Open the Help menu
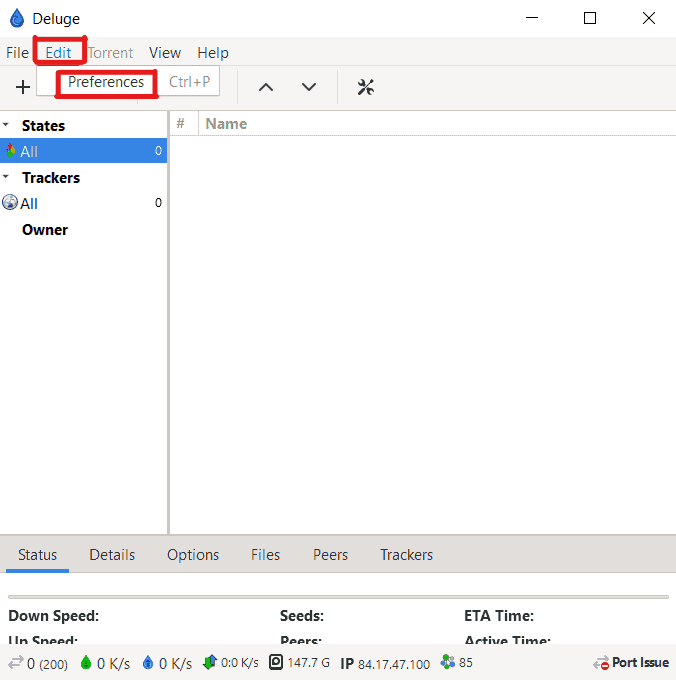The height and width of the screenshot is (680, 676). [x=213, y=53]
